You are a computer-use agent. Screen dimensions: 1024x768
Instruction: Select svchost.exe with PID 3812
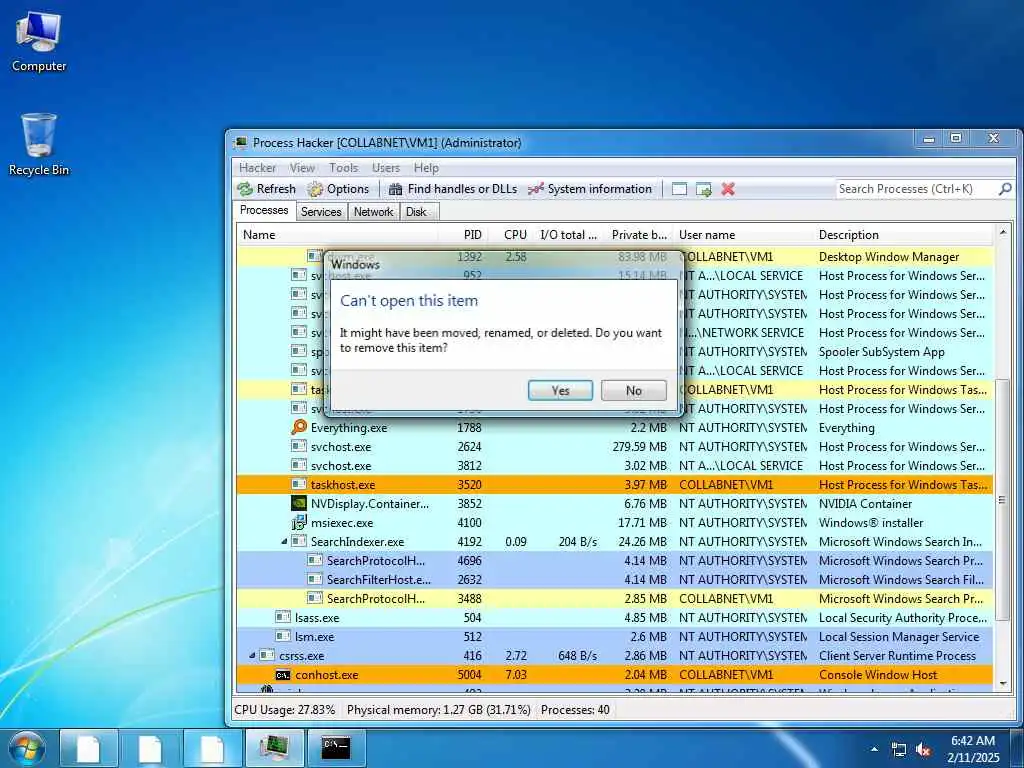615,466
